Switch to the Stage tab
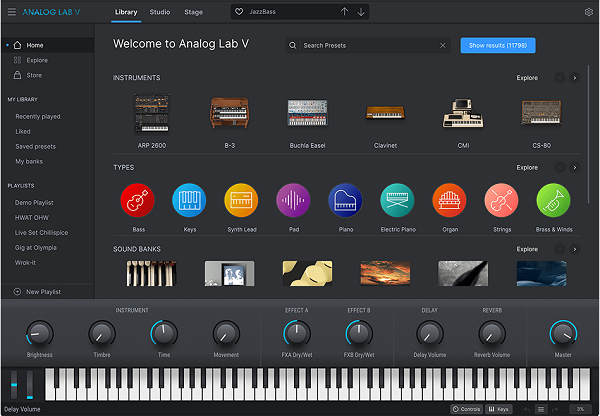Screen dimensions: 600x416 (194, 12)
